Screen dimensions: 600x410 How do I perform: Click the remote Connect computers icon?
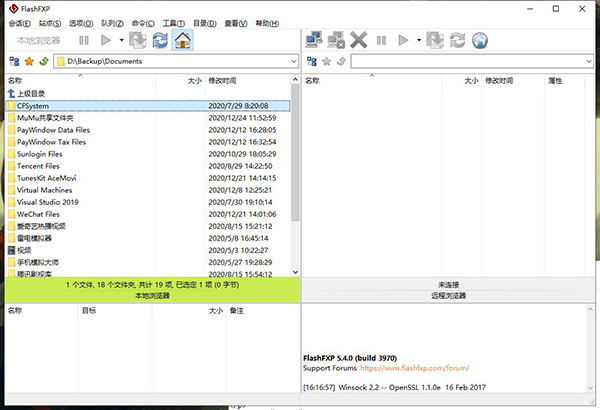(x=314, y=40)
